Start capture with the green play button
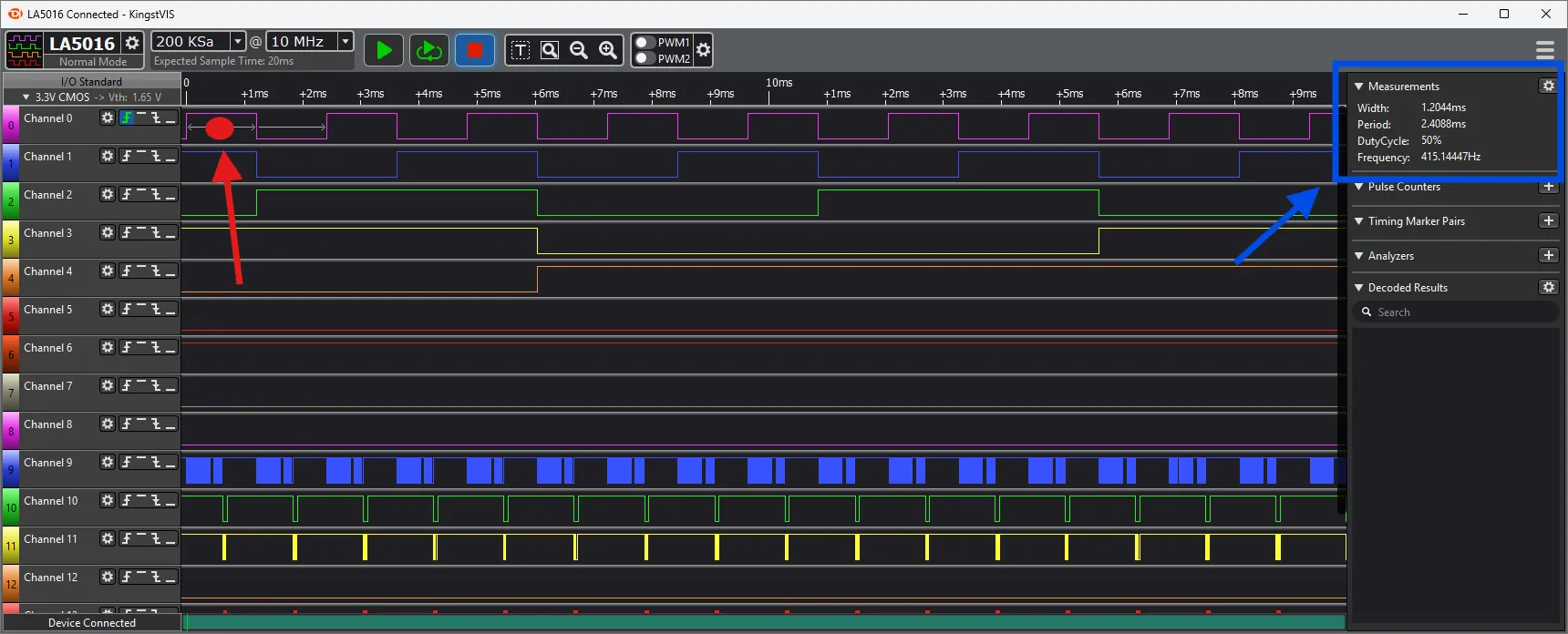The image size is (1568, 634). click(x=384, y=50)
